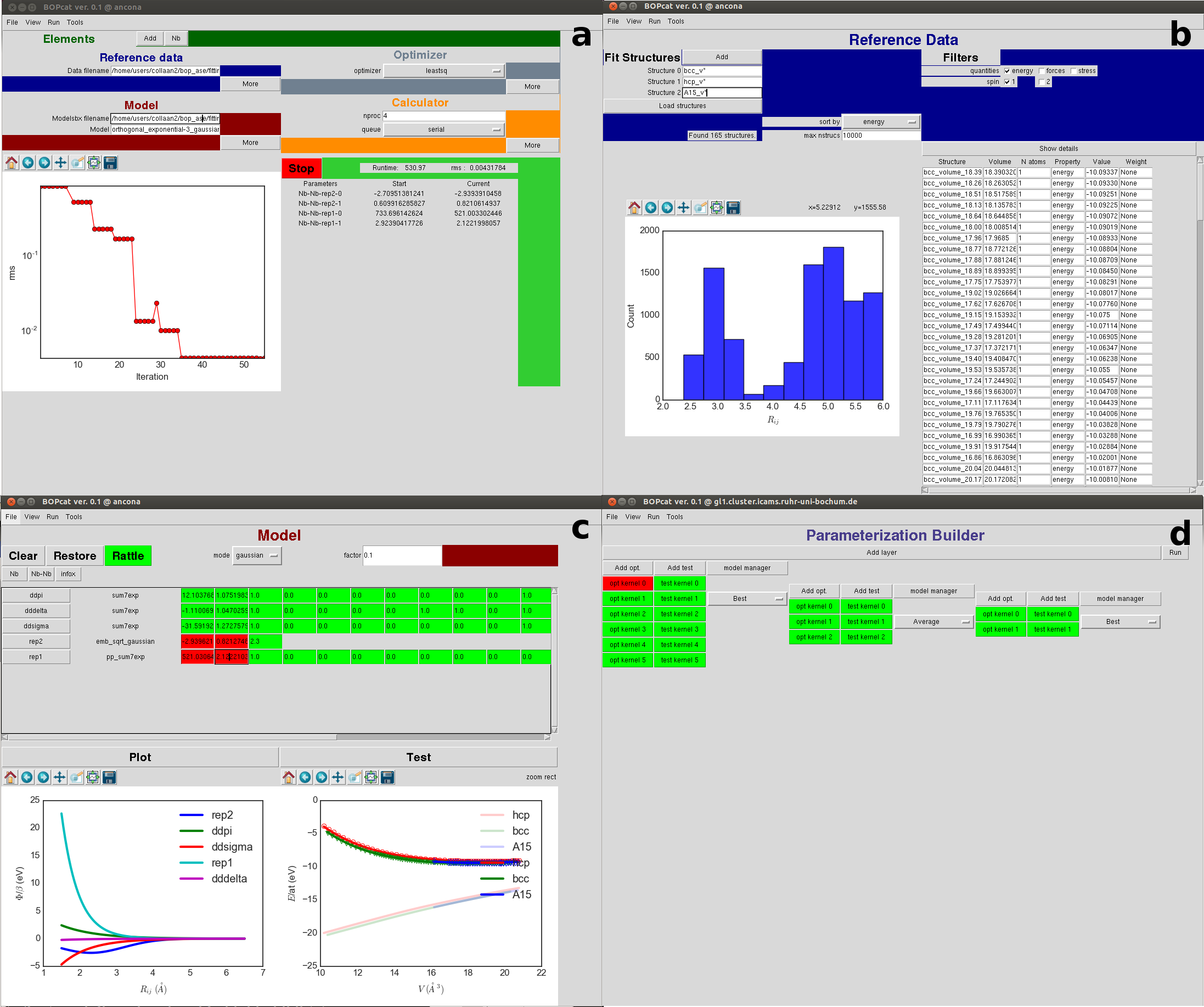This screenshot has width=1204, height=1007.
Task: Open the View menu in window b
Action: pyautogui.click(x=633, y=21)
